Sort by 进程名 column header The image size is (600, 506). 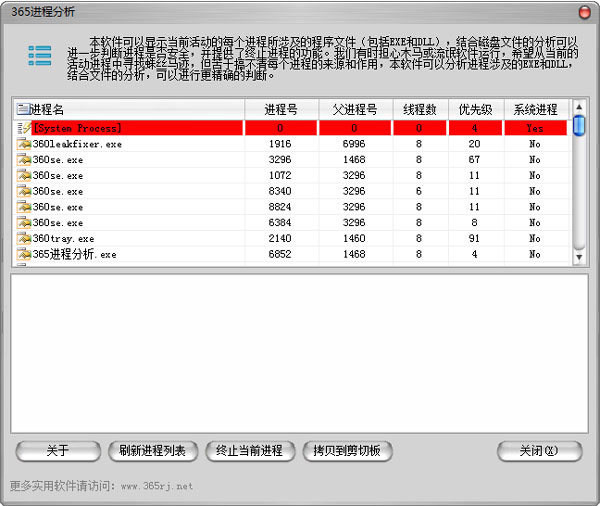click(129, 109)
